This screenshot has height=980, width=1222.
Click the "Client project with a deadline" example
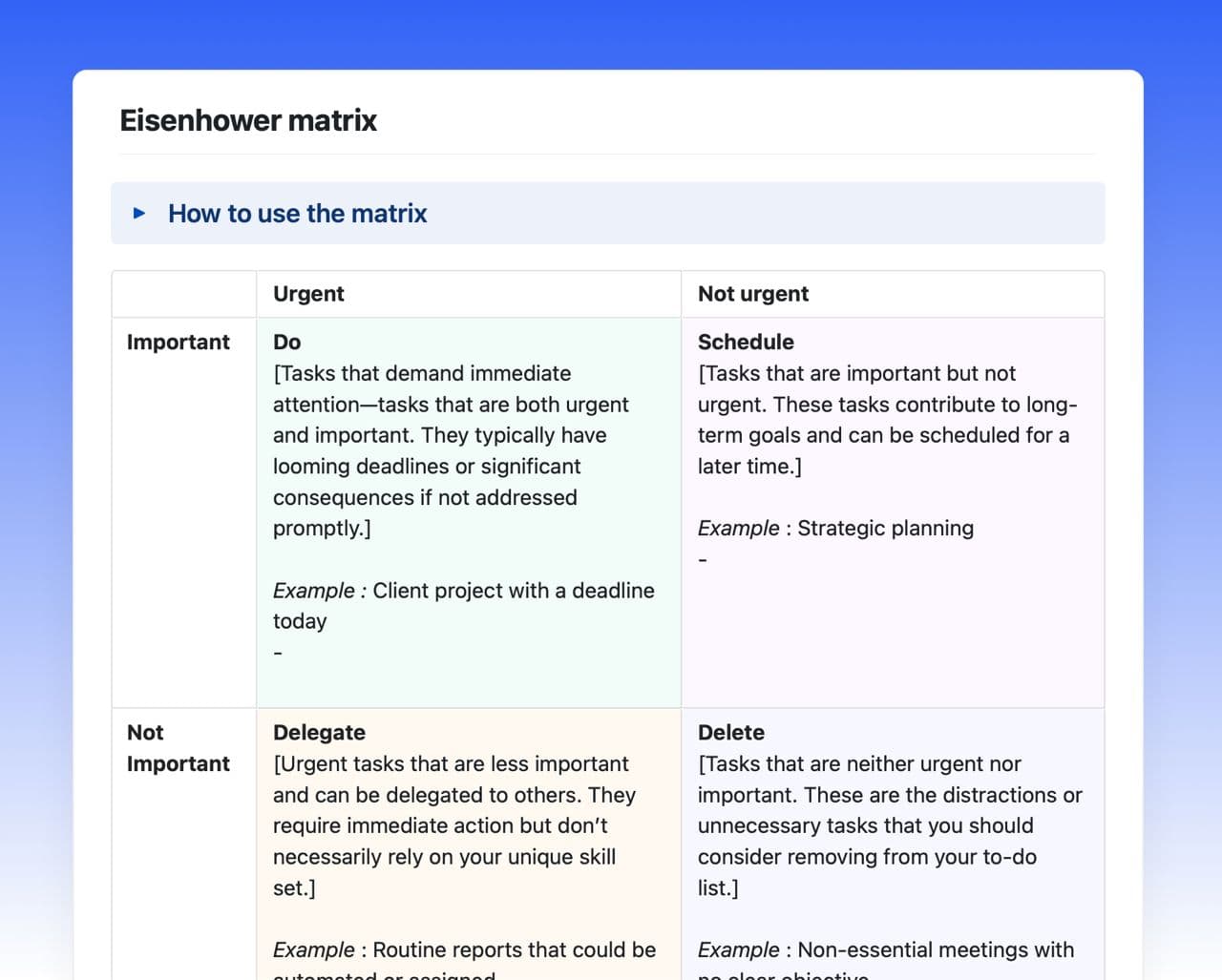(513, 591)
